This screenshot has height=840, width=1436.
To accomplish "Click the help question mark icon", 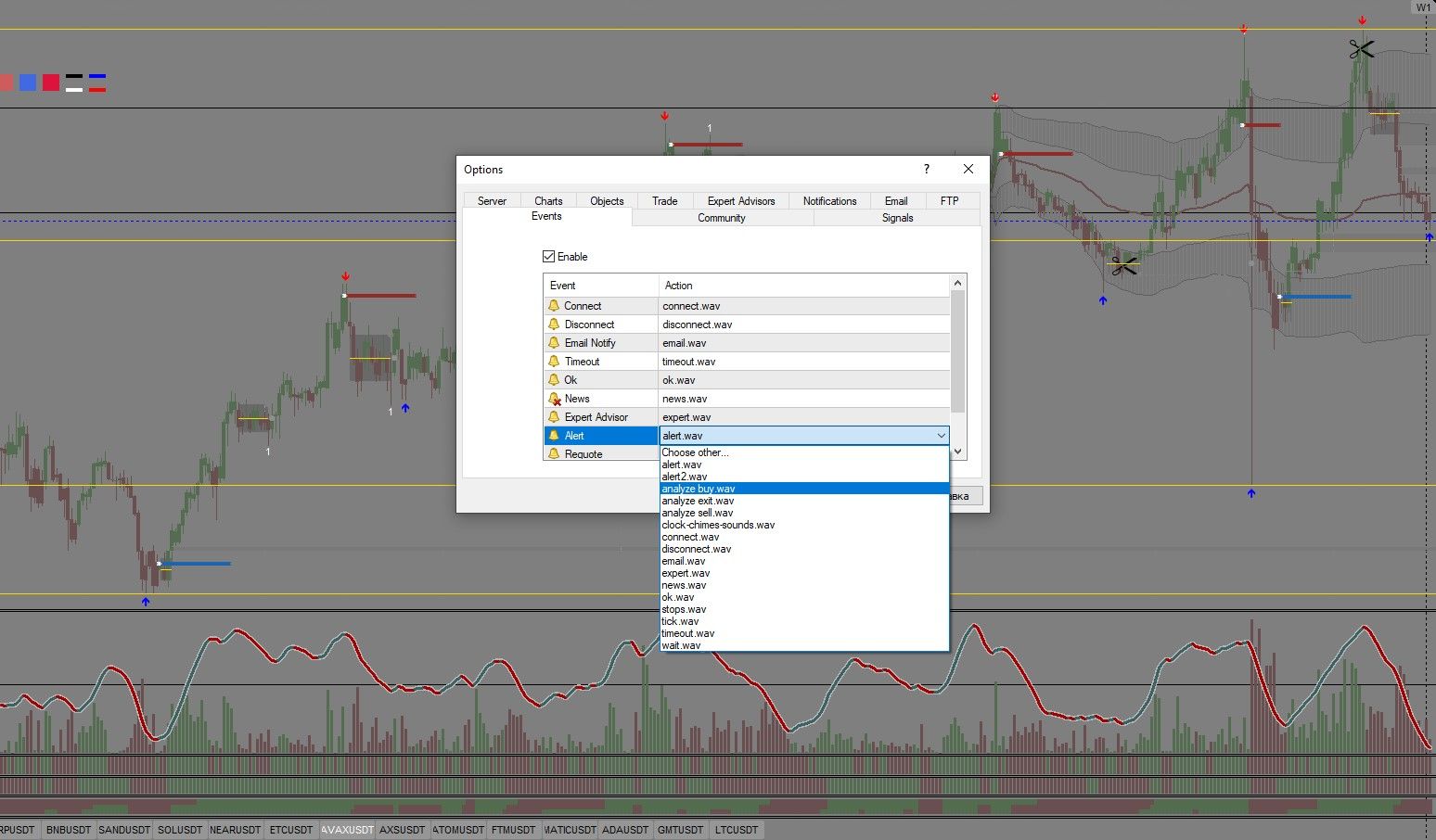I will coord(926,169).
